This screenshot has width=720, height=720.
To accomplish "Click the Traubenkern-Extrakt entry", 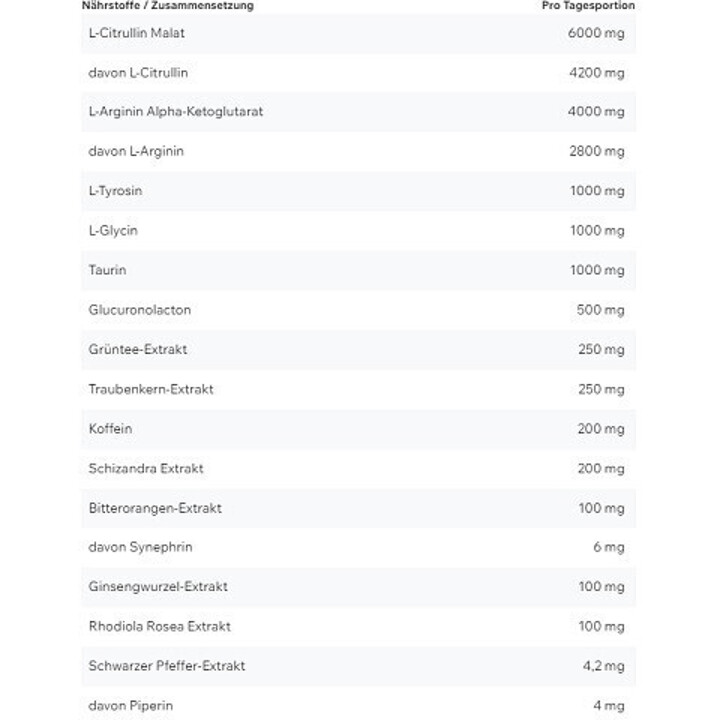I will click(151, 389).
